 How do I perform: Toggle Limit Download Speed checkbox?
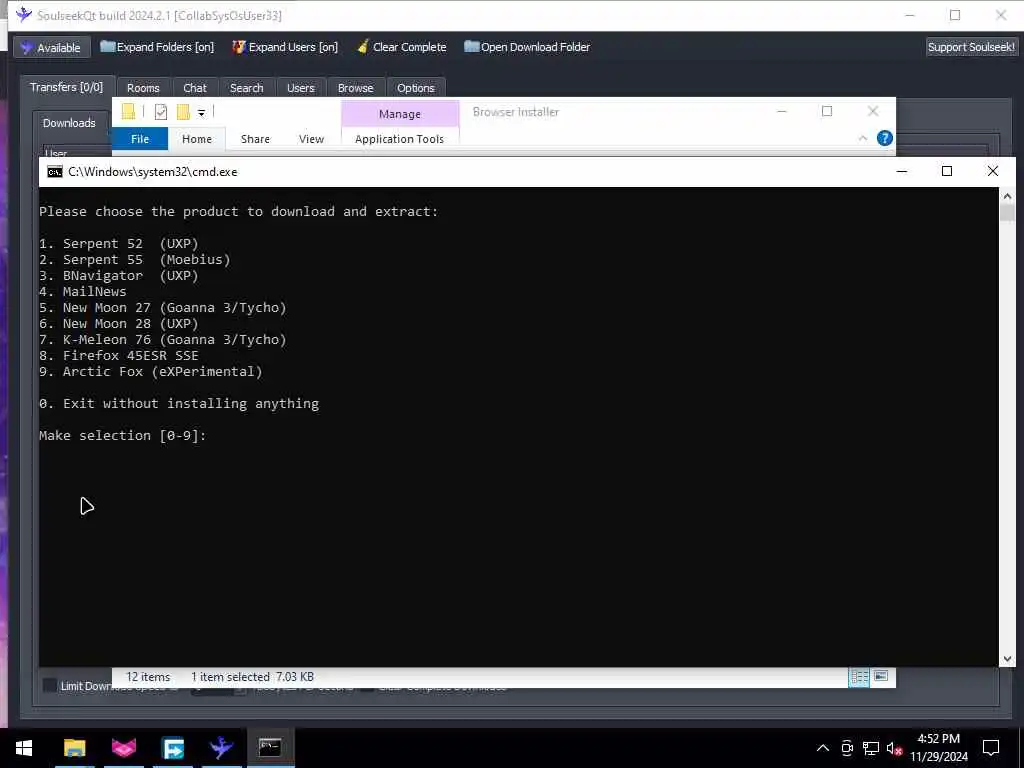[50, 686]
